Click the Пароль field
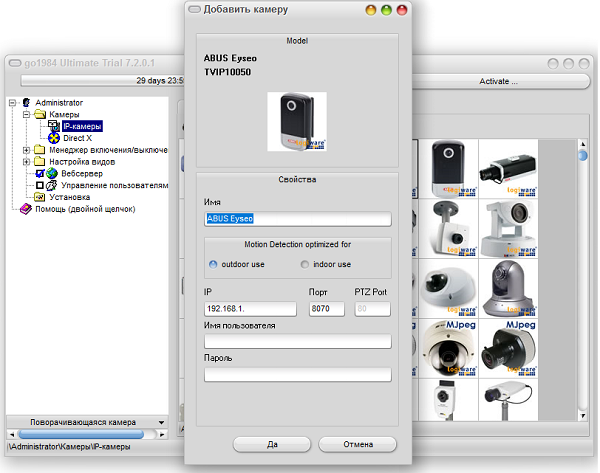Image resolution: width=600 pixels, height=473 pixels. [x=298, y=374]
